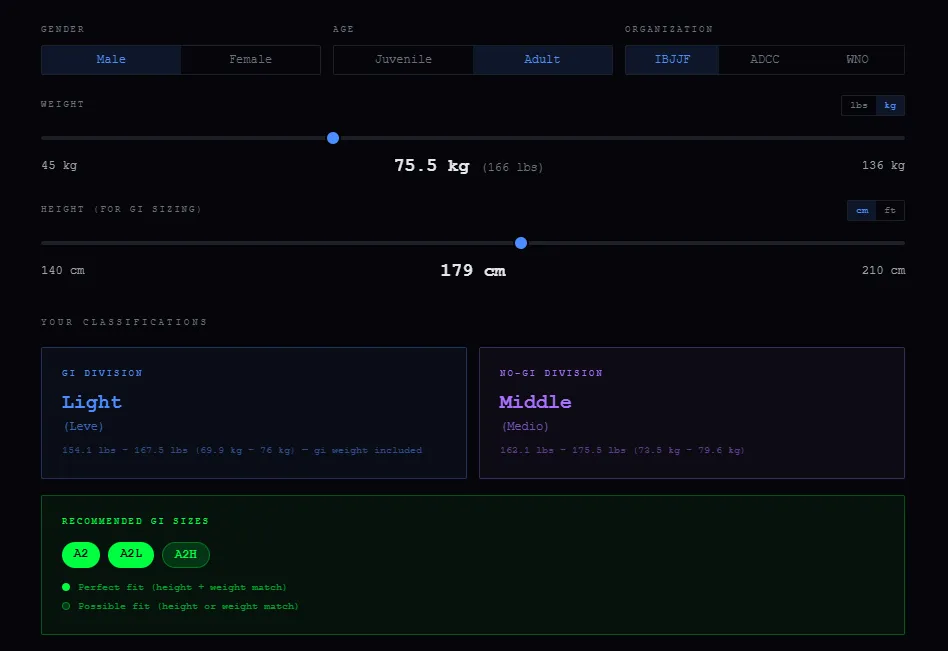Click the A2 gi size badge
Screen dimensions: 948x651
pos(81,554)
